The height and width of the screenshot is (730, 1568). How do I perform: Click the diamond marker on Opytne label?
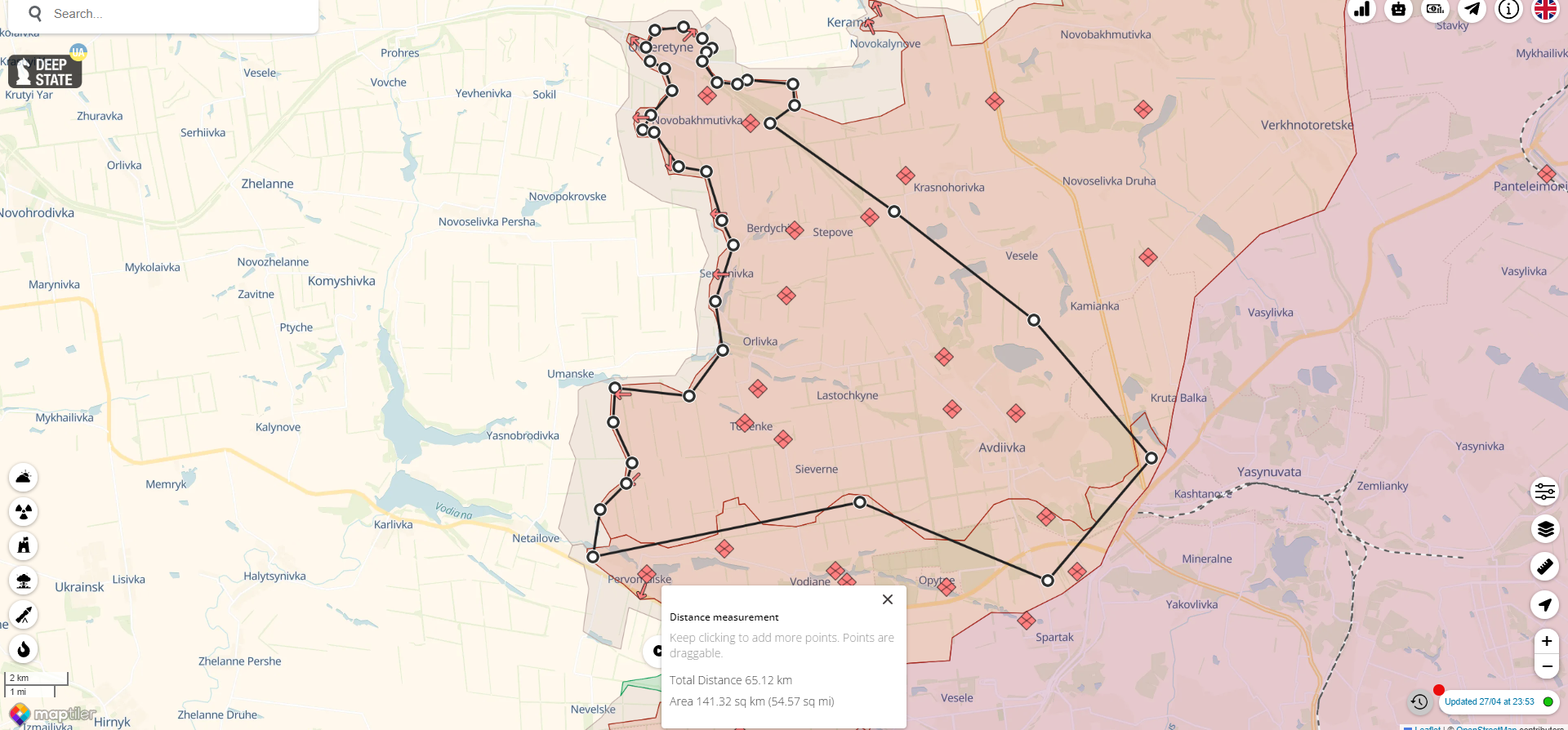[947, 585]
